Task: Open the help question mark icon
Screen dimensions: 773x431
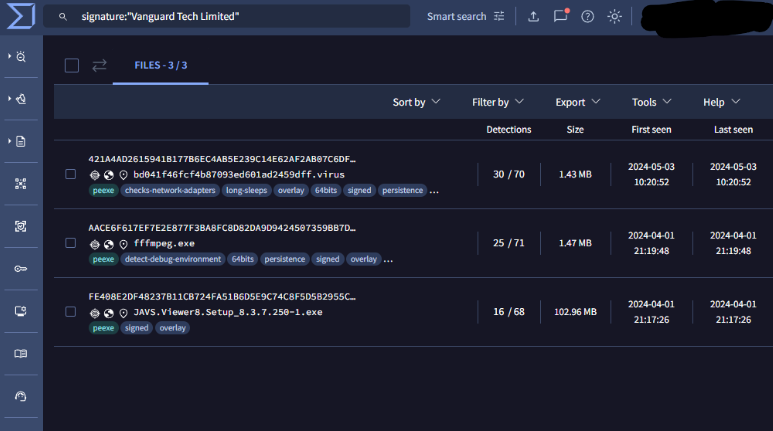Action: click(587, 17)
